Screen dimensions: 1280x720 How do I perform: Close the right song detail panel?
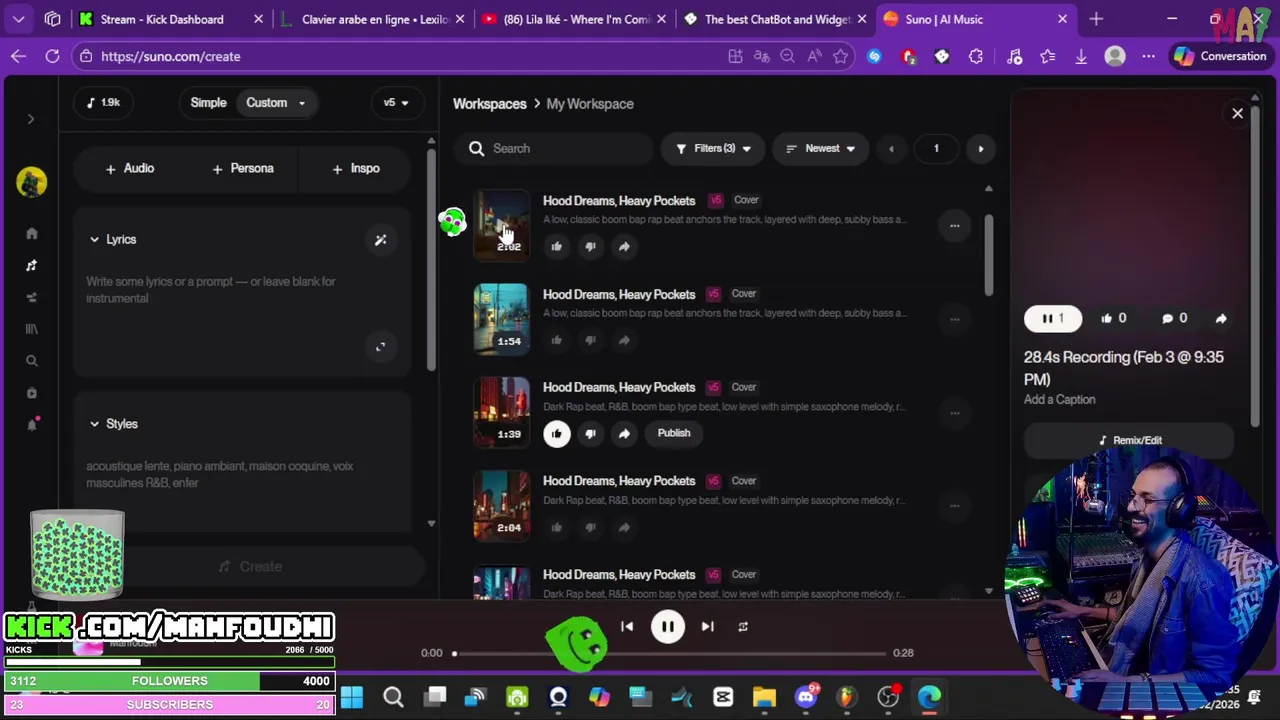pyautogui.click(x=1237, y=113)
